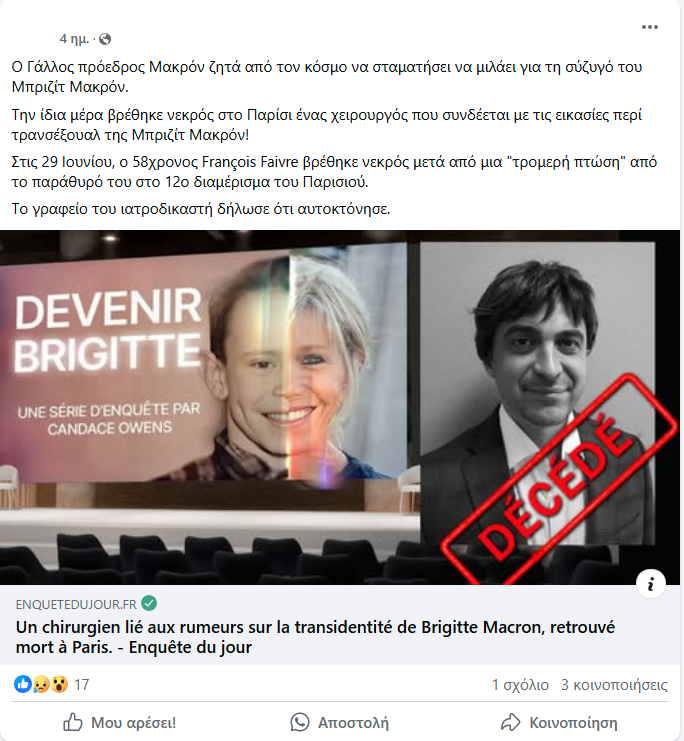Open the three-dot post options menu
The height and width of the screenshot is (741, 684).
(x=649, y=27)
